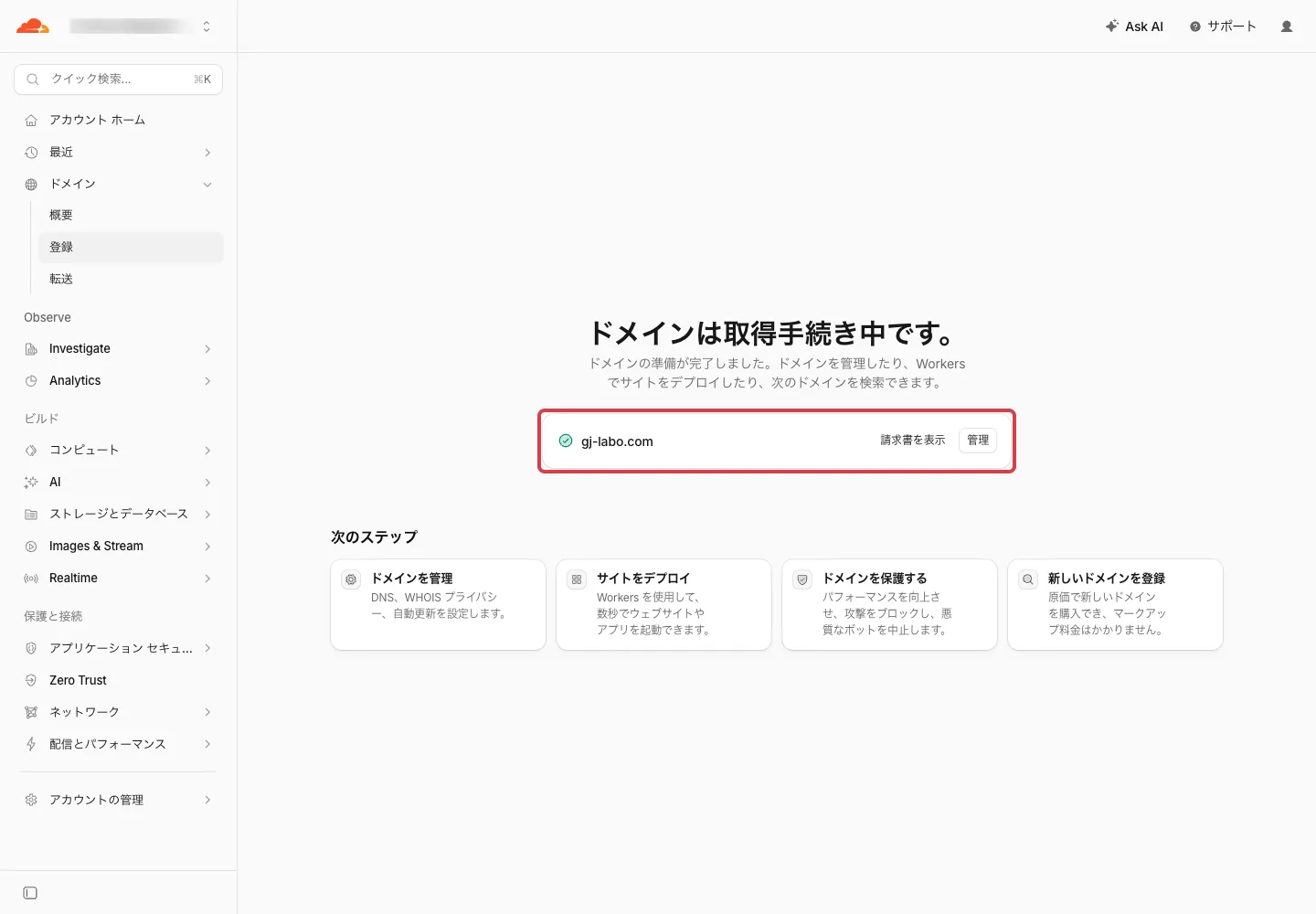
Task: Click the magnifier icon in 新しいドメインを登録 card
Action: (1028, 579)
